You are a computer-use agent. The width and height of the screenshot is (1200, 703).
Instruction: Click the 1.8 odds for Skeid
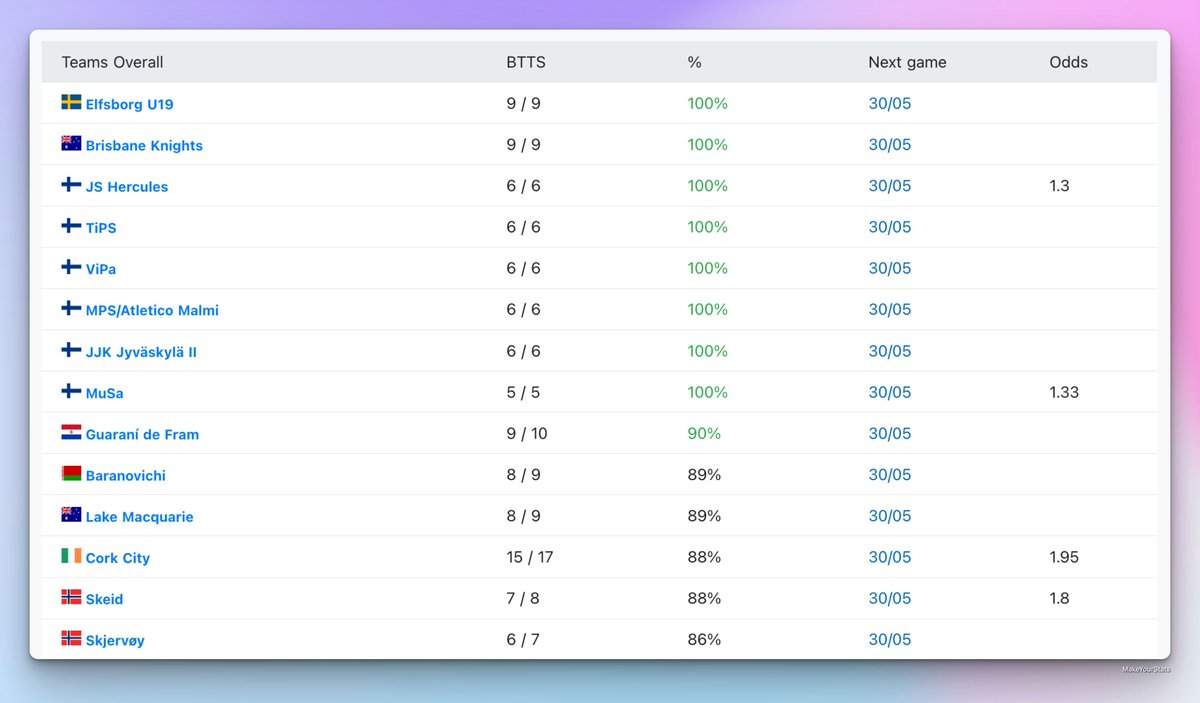[1059, 598]
